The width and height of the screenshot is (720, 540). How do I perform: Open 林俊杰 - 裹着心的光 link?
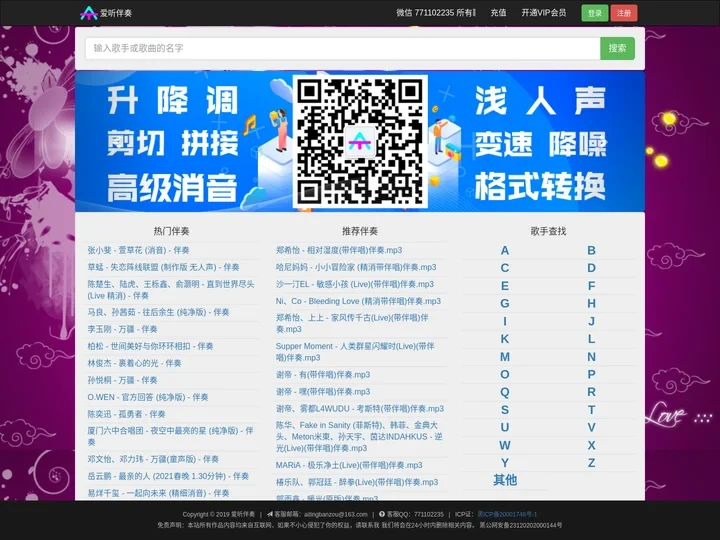(x=134, y=363)
